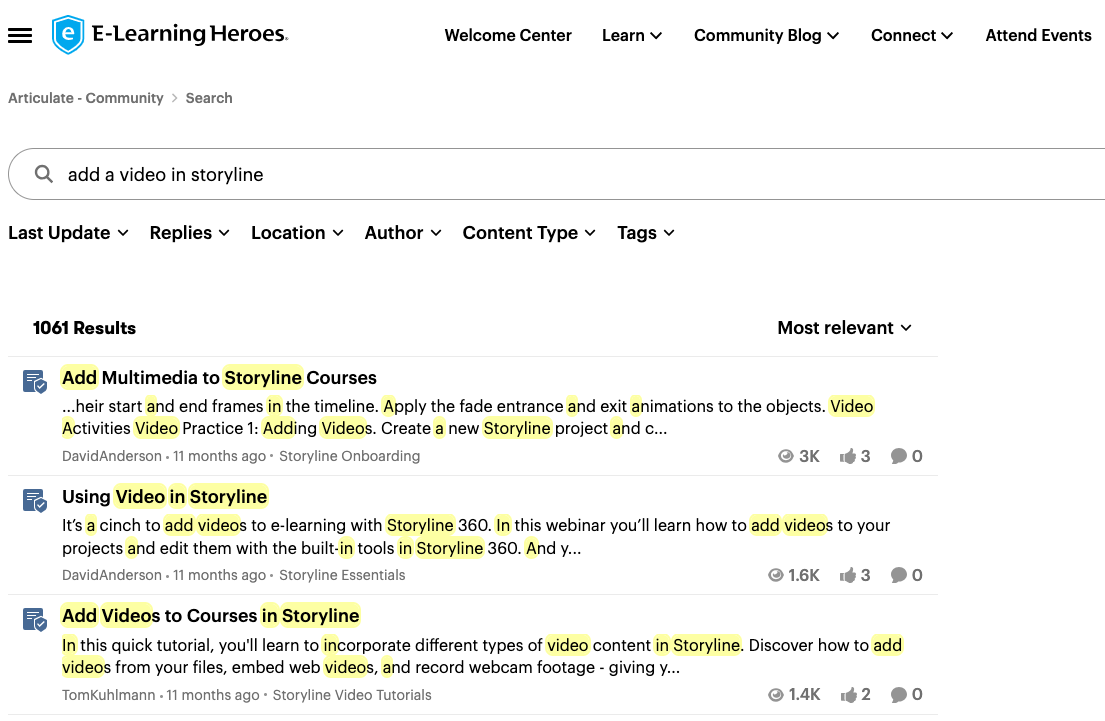Click the comments bubble icon on second result

pos(899,575)
